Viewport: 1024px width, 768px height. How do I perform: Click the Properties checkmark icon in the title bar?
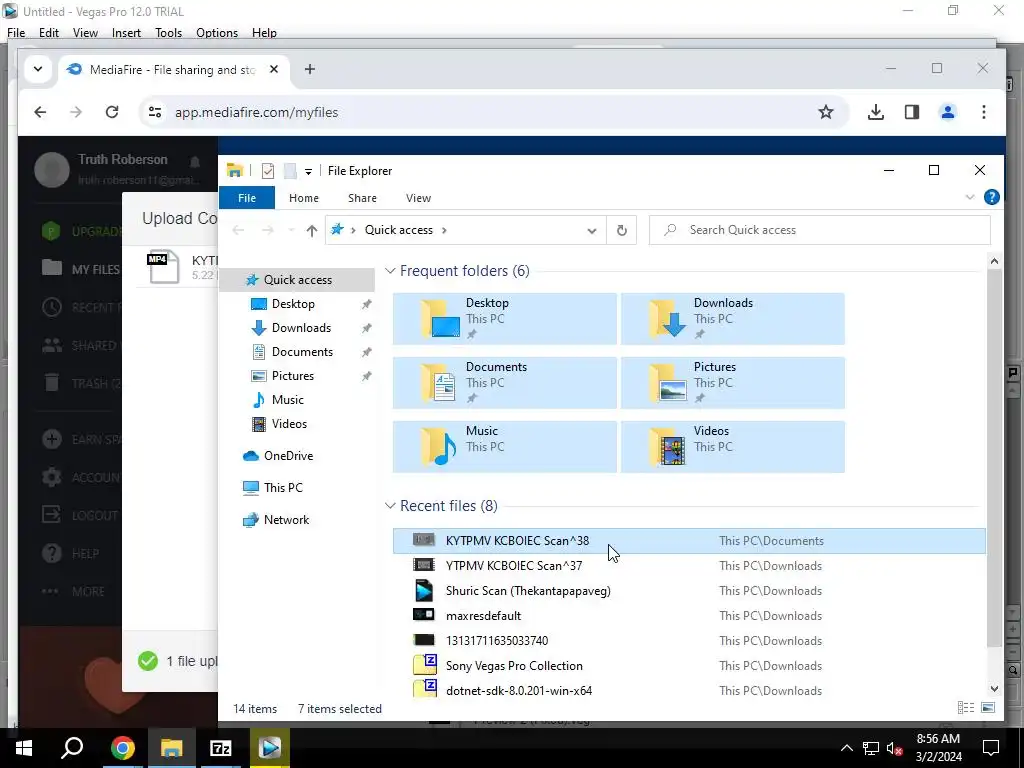coord(268,171)
